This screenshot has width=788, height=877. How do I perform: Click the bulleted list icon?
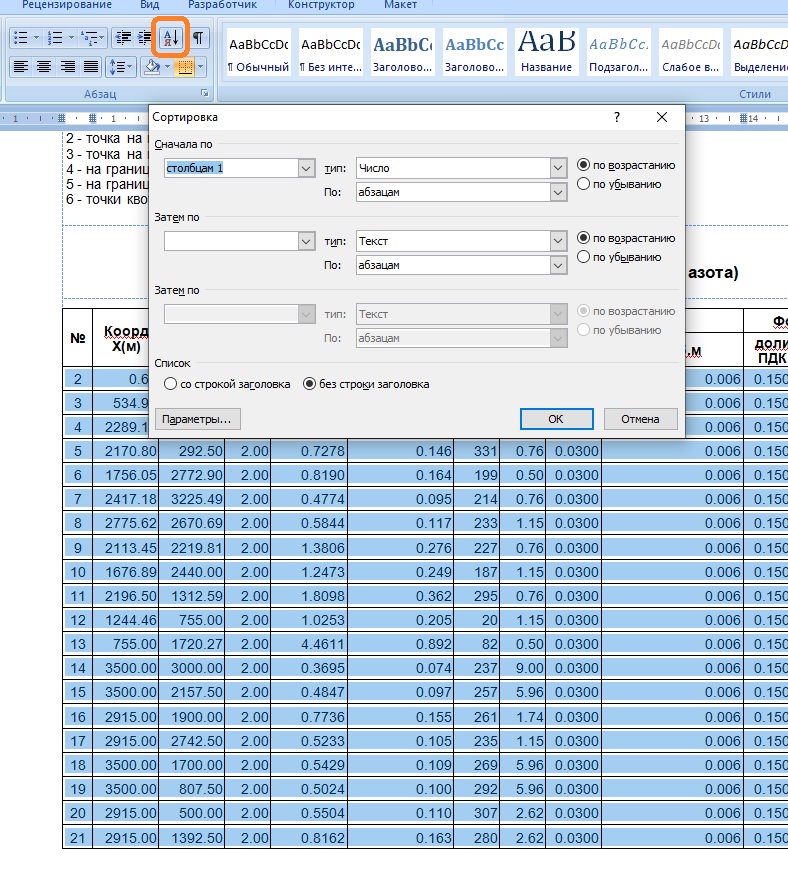point(19,38)
